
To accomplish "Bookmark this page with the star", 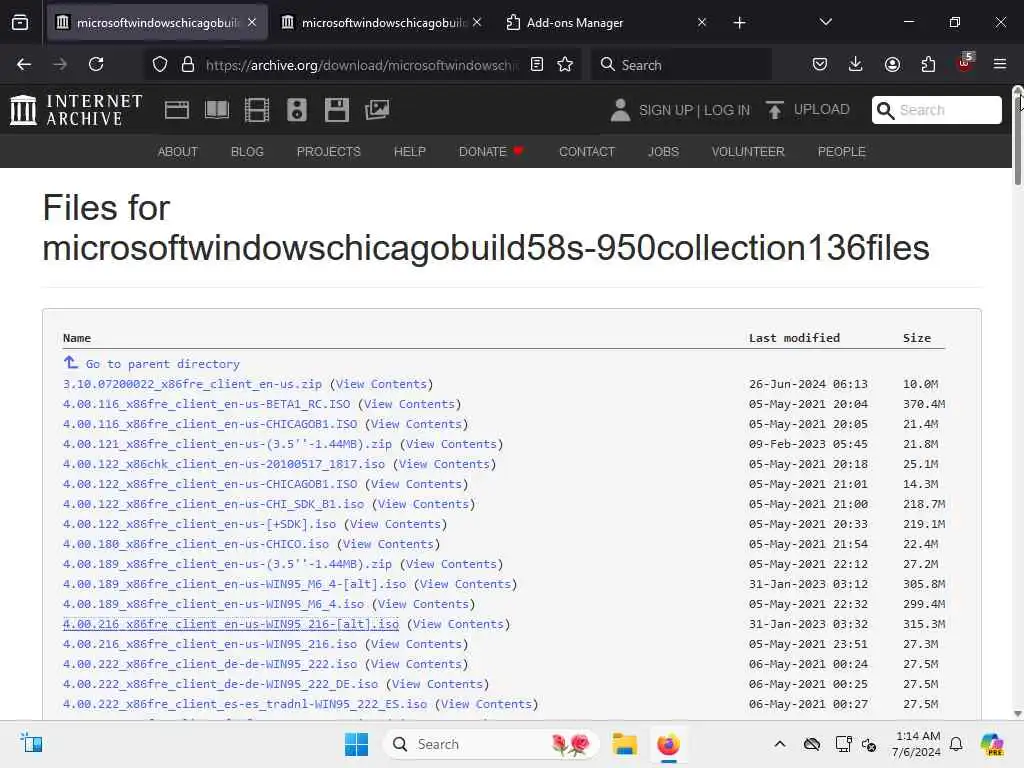I will (x=565, y=65).
